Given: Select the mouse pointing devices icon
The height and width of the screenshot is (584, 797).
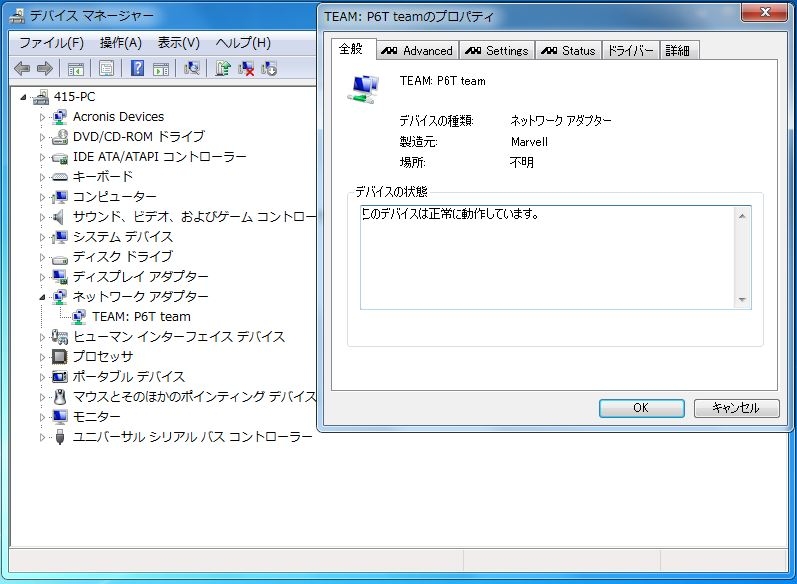Looking at the screenshot, I should [60, 397].
